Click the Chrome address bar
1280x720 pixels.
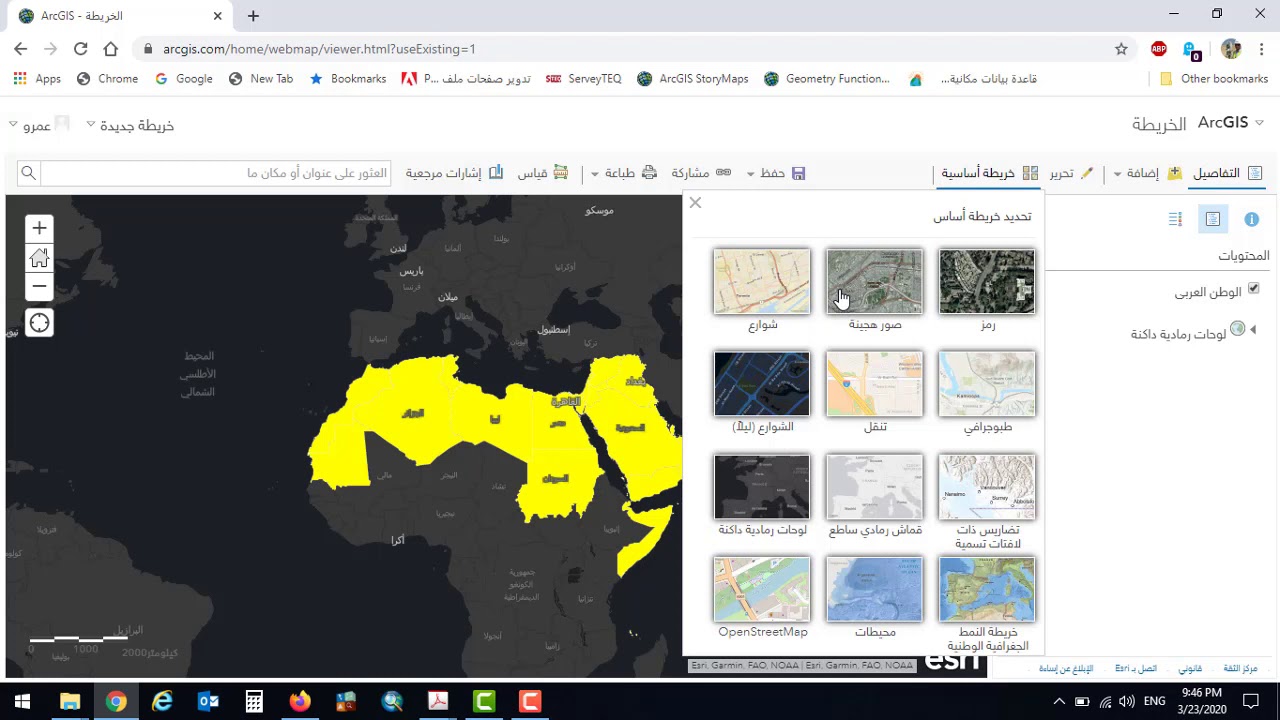pos(620,49)
